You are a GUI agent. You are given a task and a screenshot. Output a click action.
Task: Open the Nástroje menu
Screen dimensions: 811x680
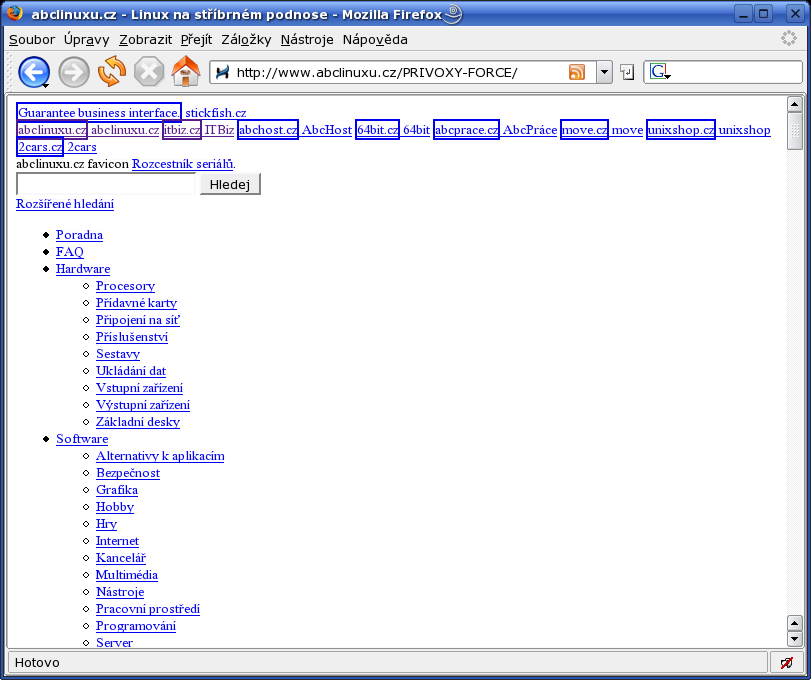coord(307,40)
